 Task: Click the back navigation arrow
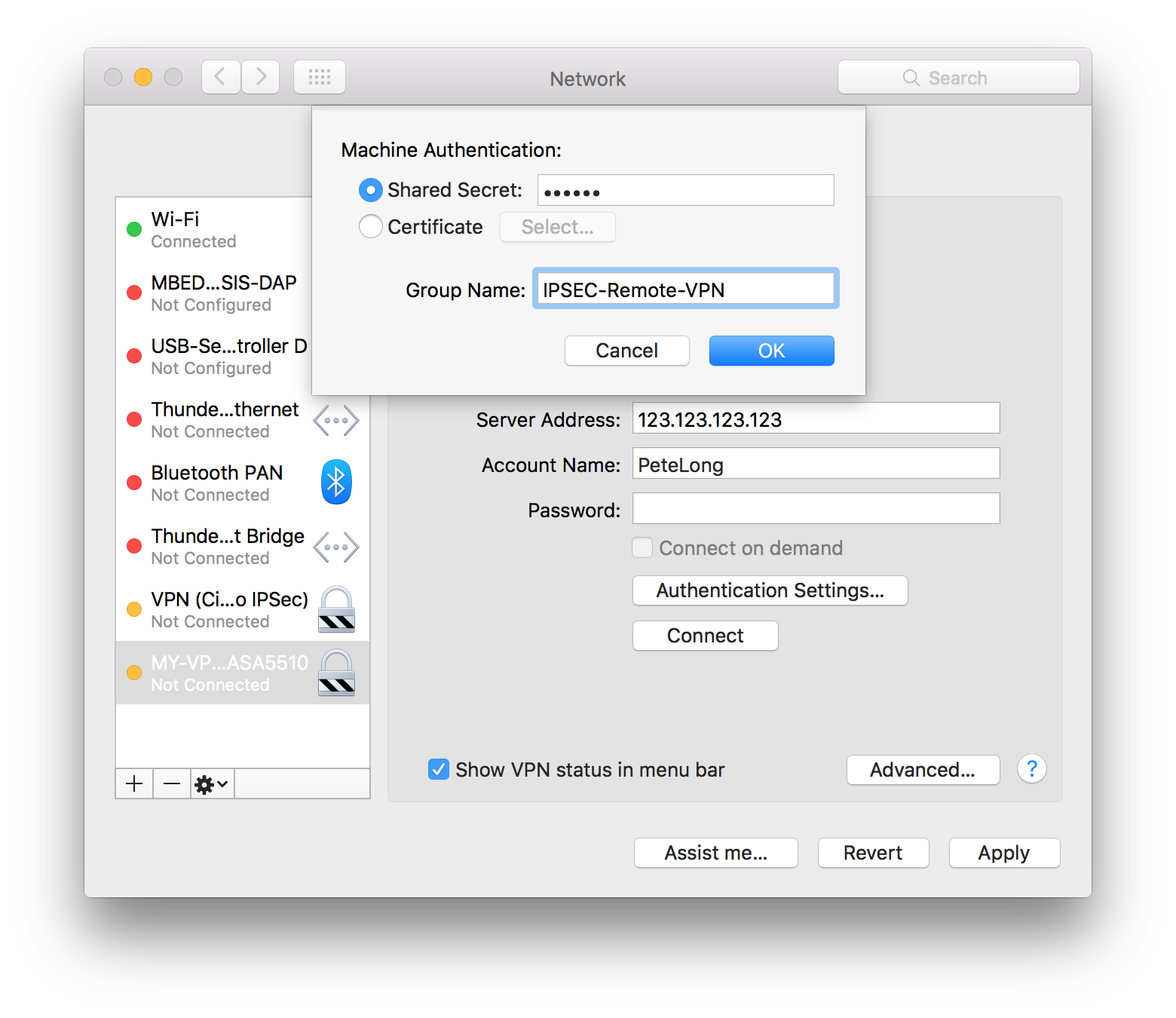221,77
